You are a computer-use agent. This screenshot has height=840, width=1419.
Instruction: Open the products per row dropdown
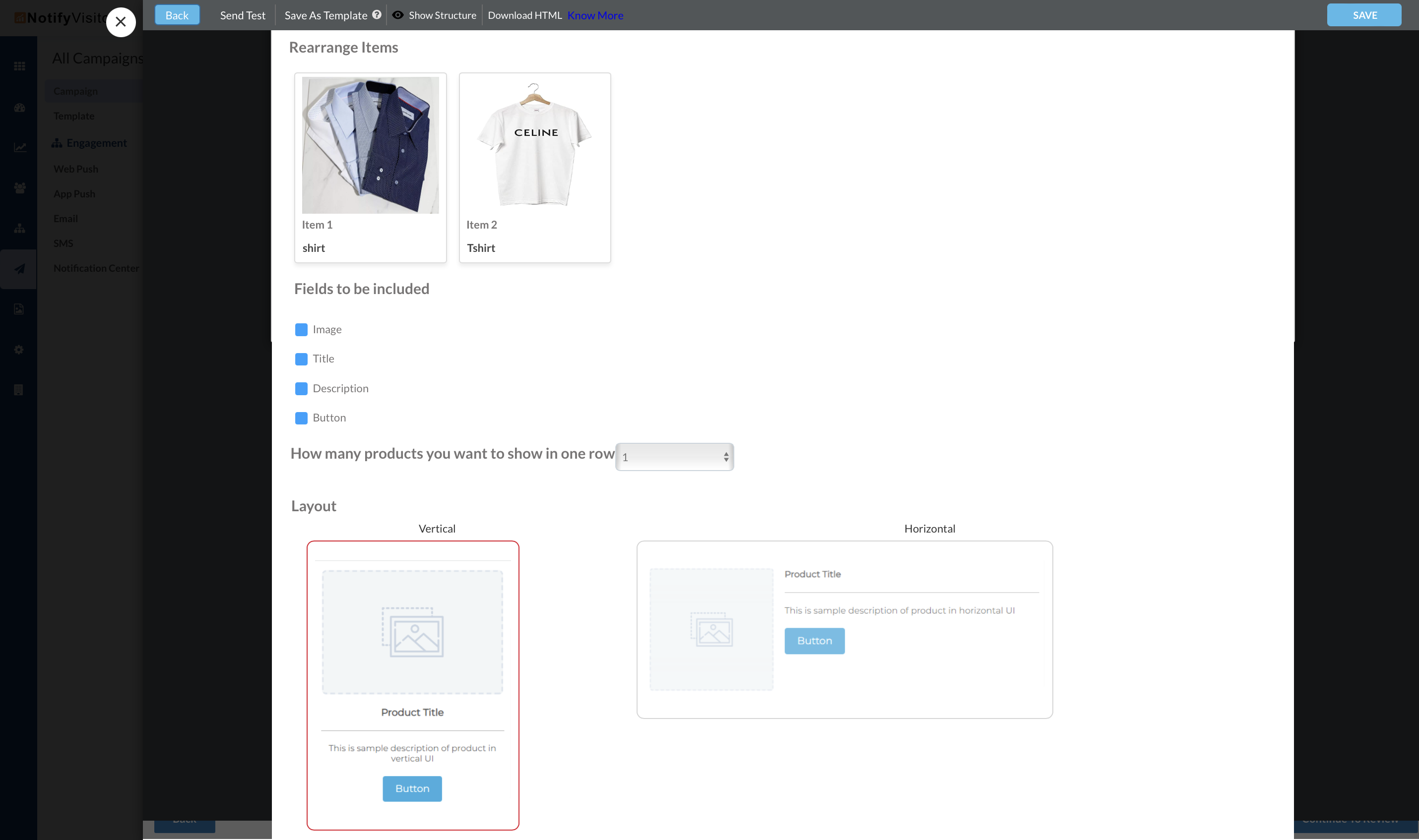point(674,457)
